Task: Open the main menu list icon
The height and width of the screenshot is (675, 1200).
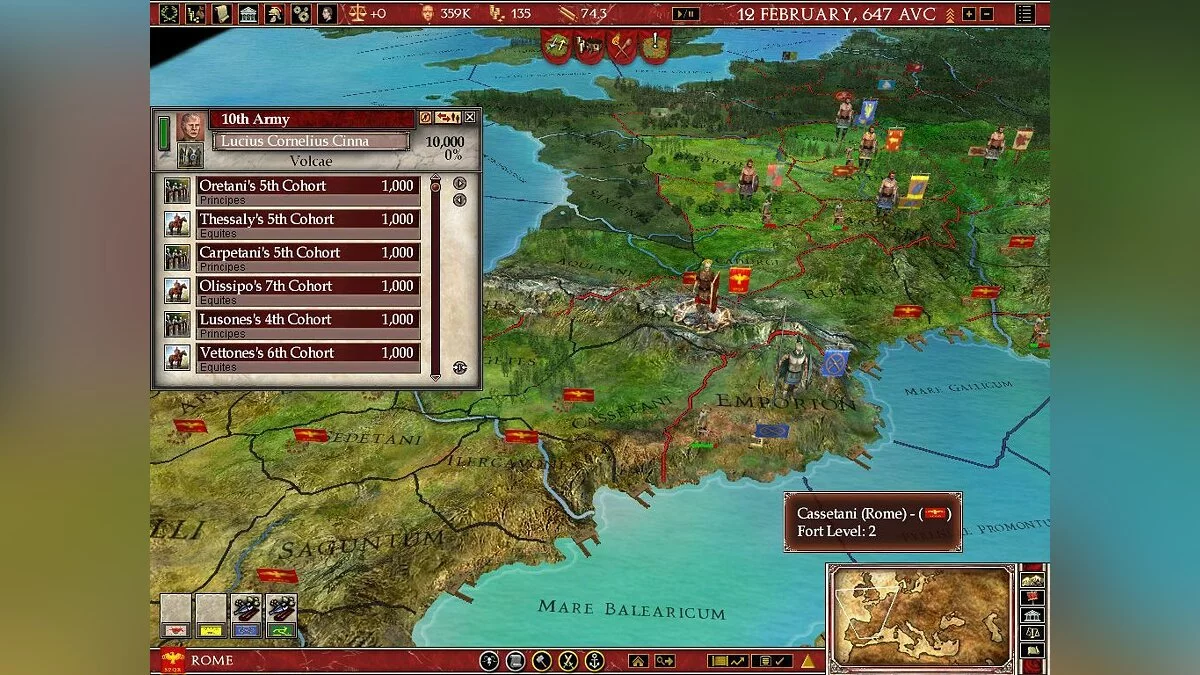Action: coord(1025,14)
